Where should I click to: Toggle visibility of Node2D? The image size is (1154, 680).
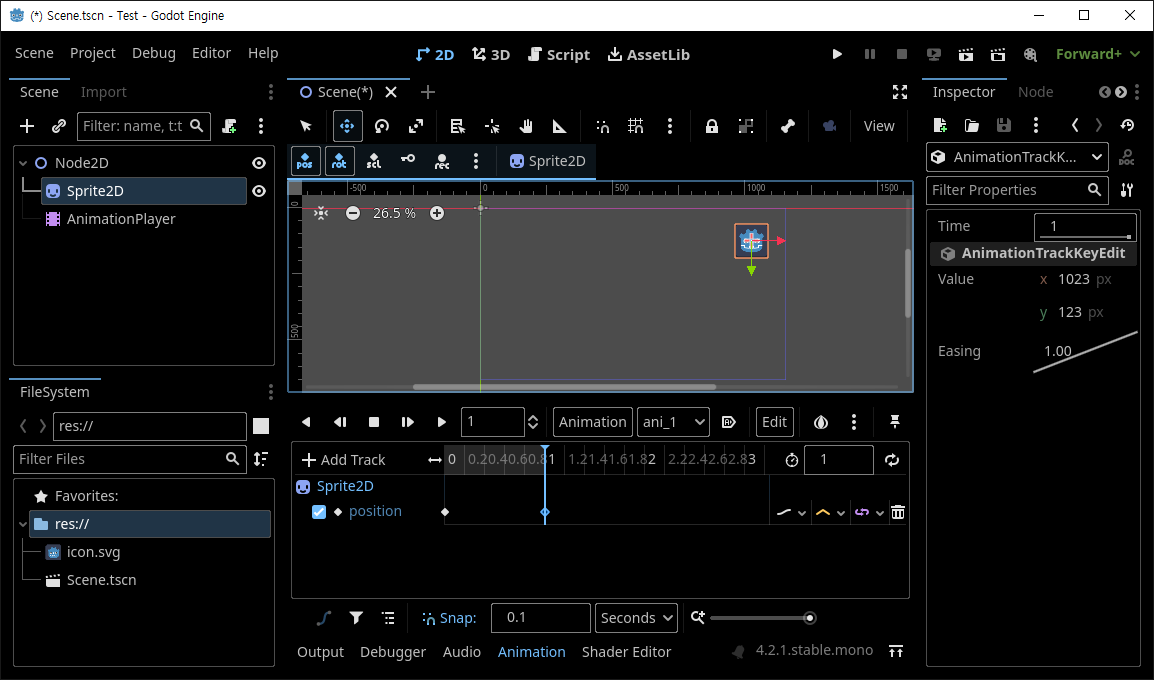click(259, 163)
